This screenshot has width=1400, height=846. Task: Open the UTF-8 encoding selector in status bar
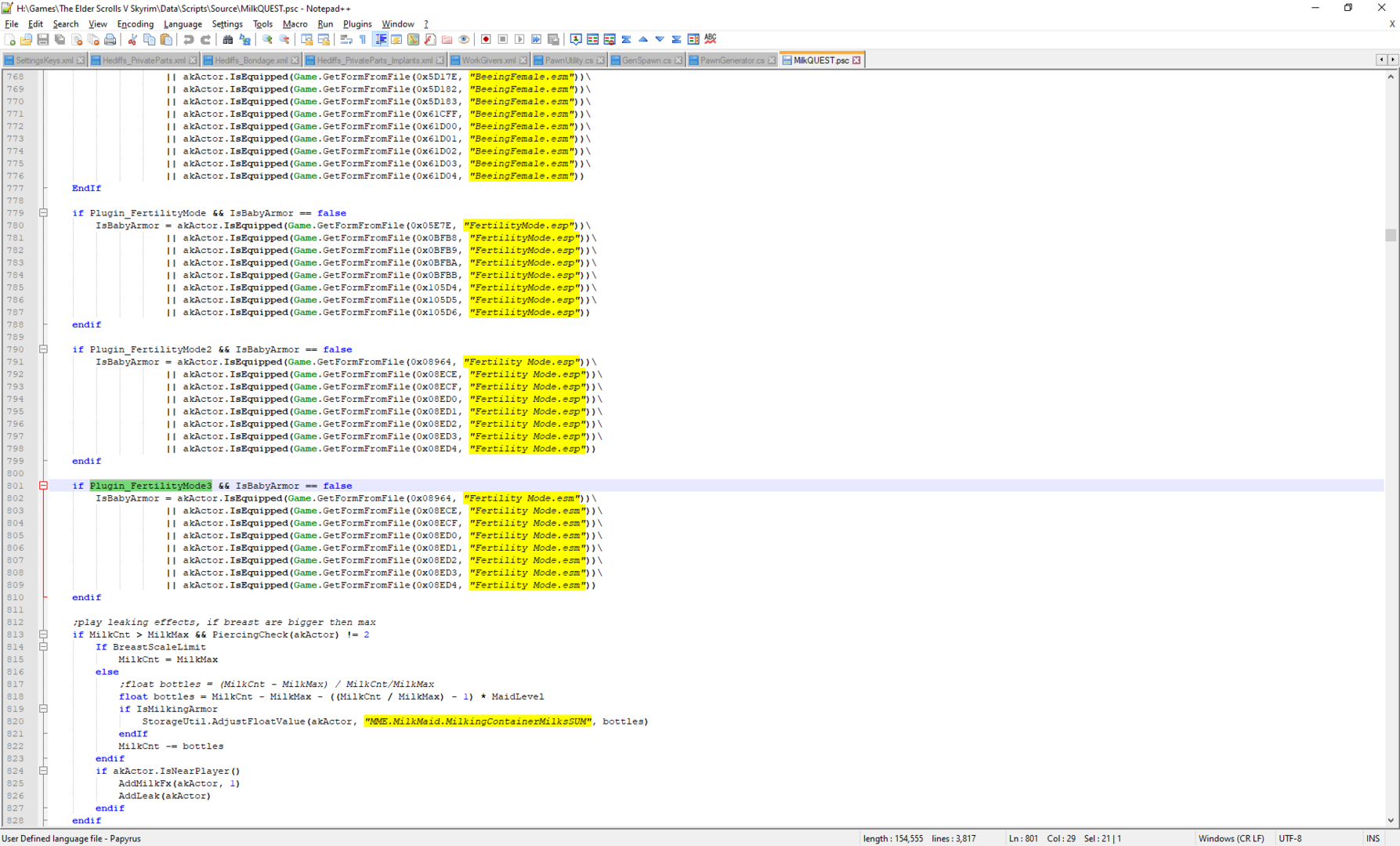coord(1290,838)
